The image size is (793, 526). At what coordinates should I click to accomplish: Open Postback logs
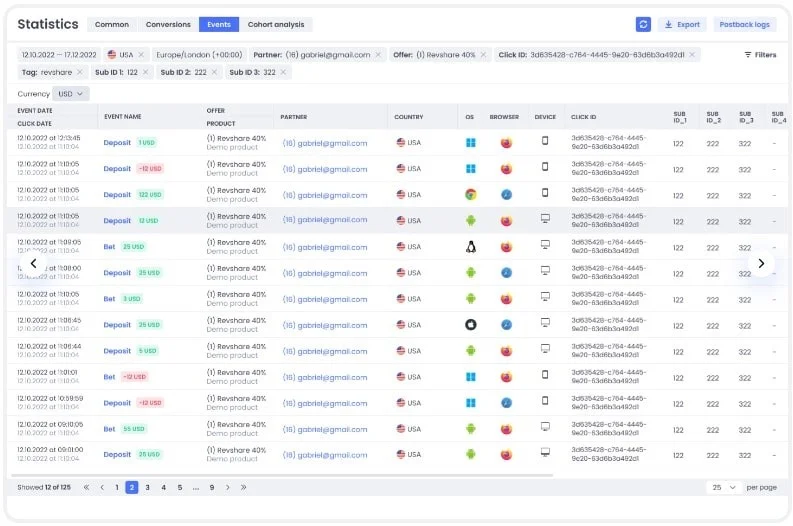pos(744,24)
